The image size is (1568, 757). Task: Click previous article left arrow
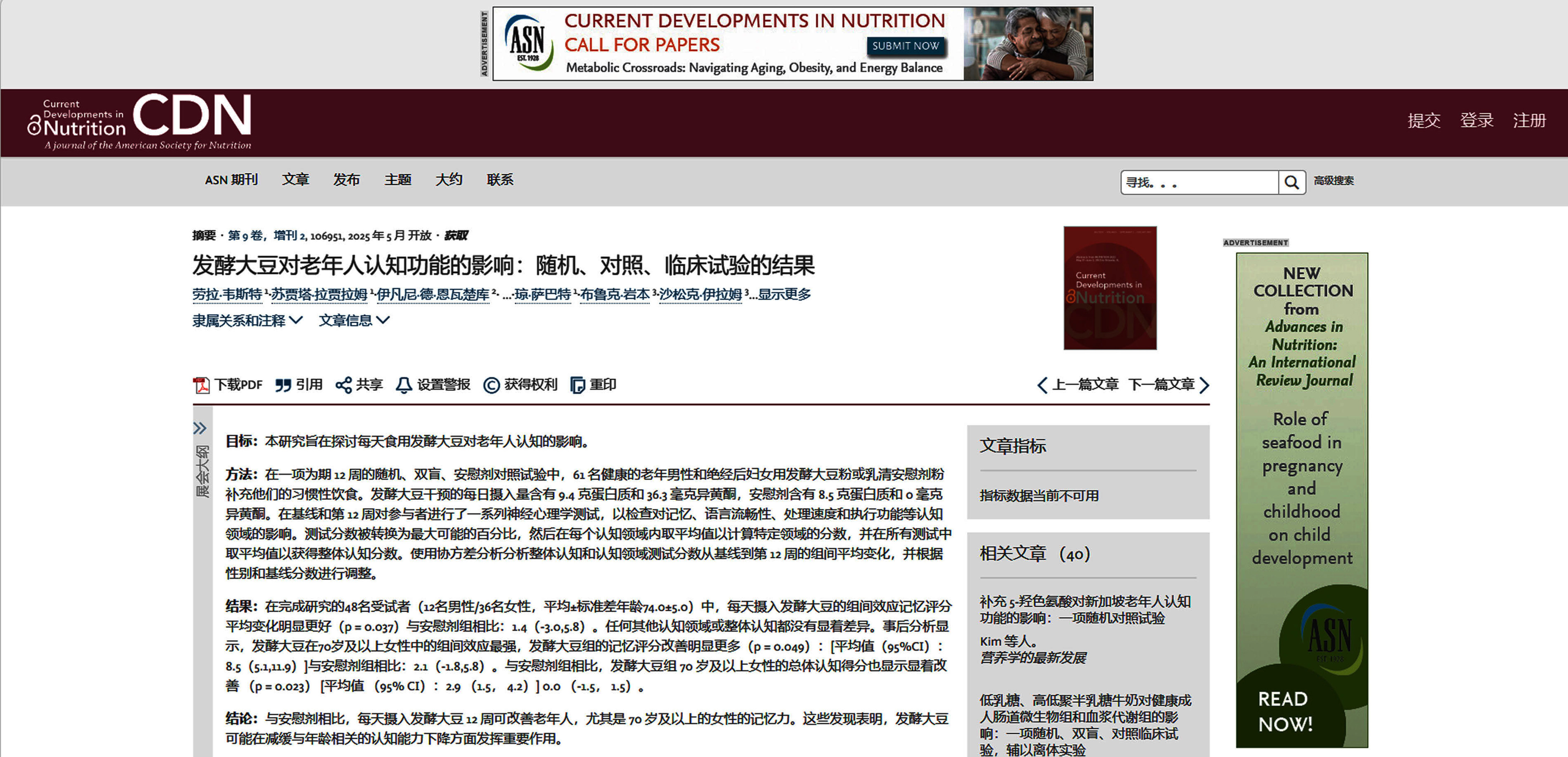pos(1042,385)
